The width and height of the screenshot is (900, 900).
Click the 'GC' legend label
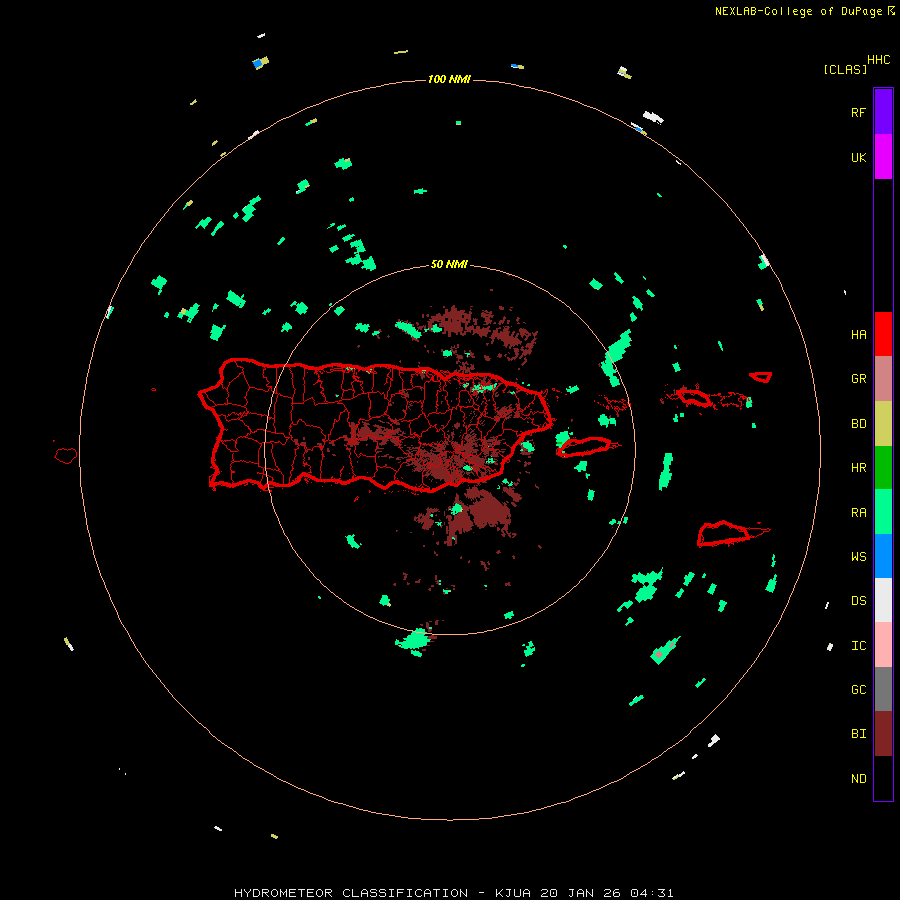pyautogui.click(x=858, y=690)
